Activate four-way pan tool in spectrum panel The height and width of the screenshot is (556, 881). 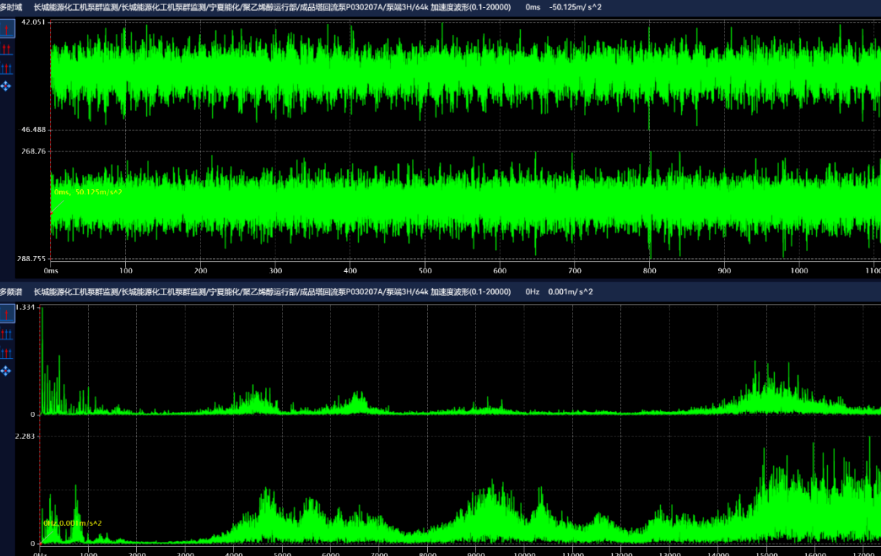(x=6, y=371)
